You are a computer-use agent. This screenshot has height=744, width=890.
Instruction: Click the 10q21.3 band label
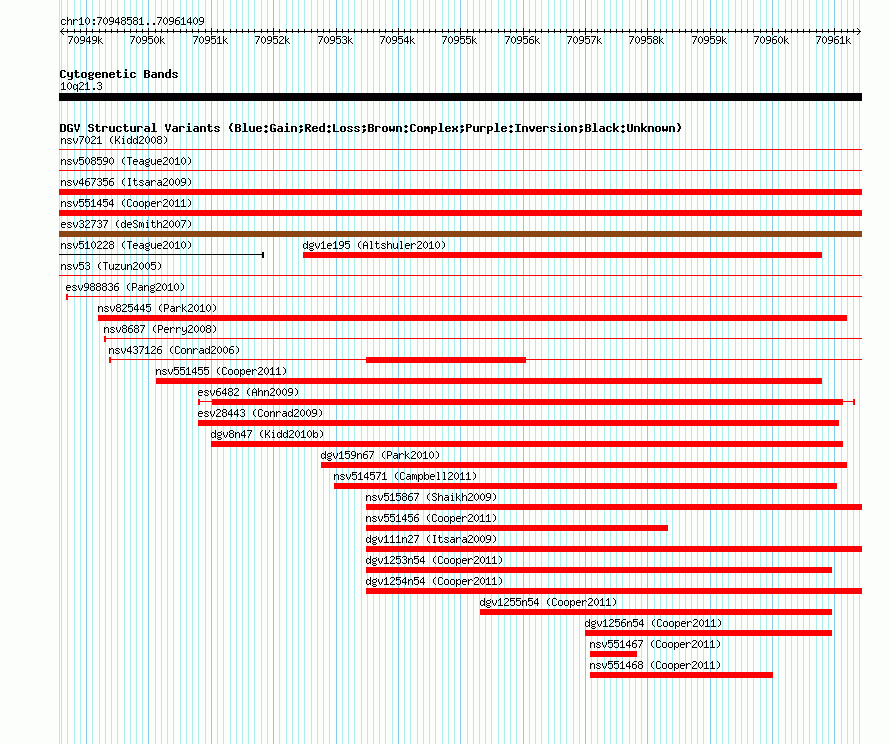tap(81, 86)
